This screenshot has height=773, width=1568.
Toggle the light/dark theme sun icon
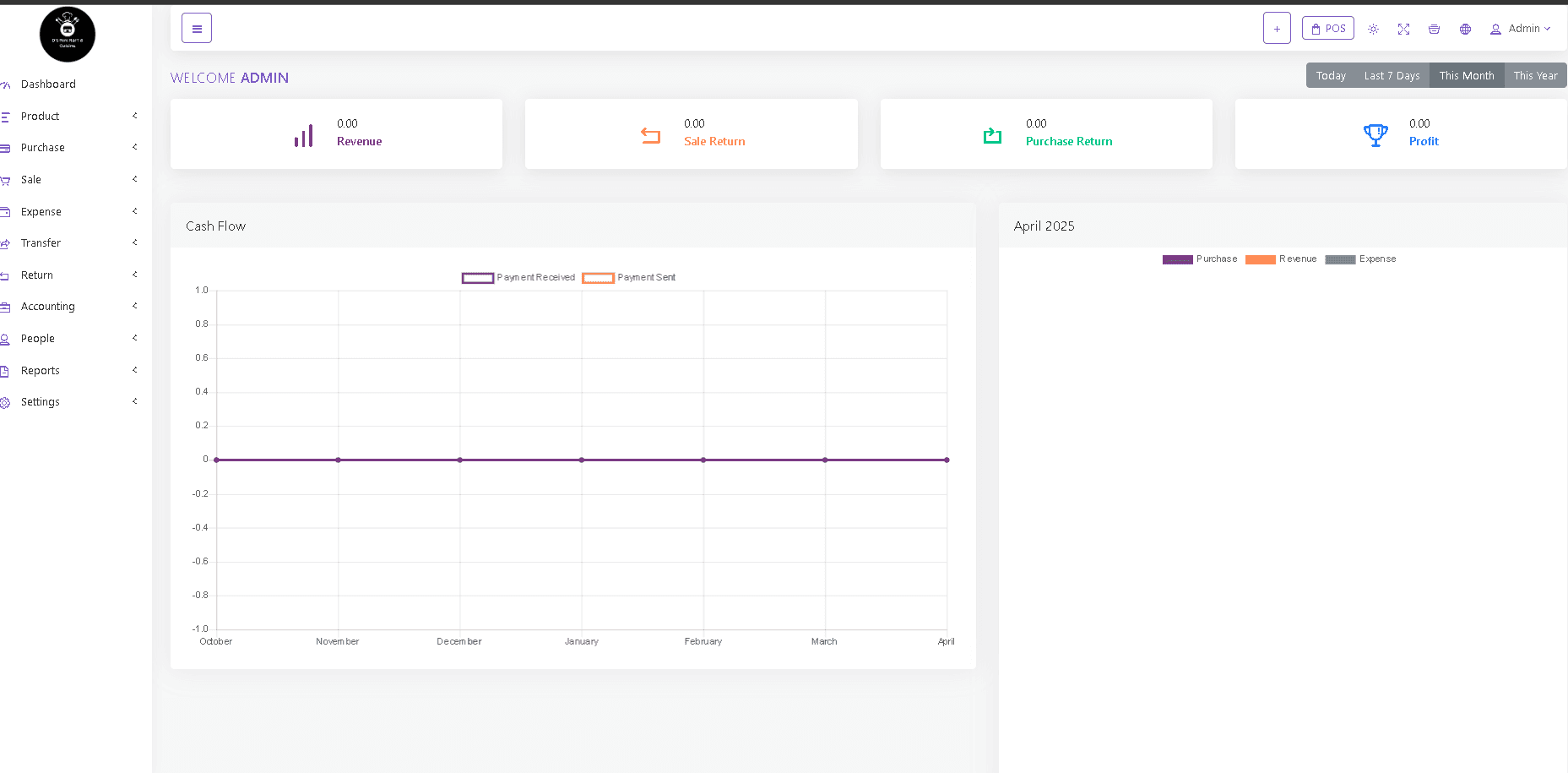click(1374, 29)
